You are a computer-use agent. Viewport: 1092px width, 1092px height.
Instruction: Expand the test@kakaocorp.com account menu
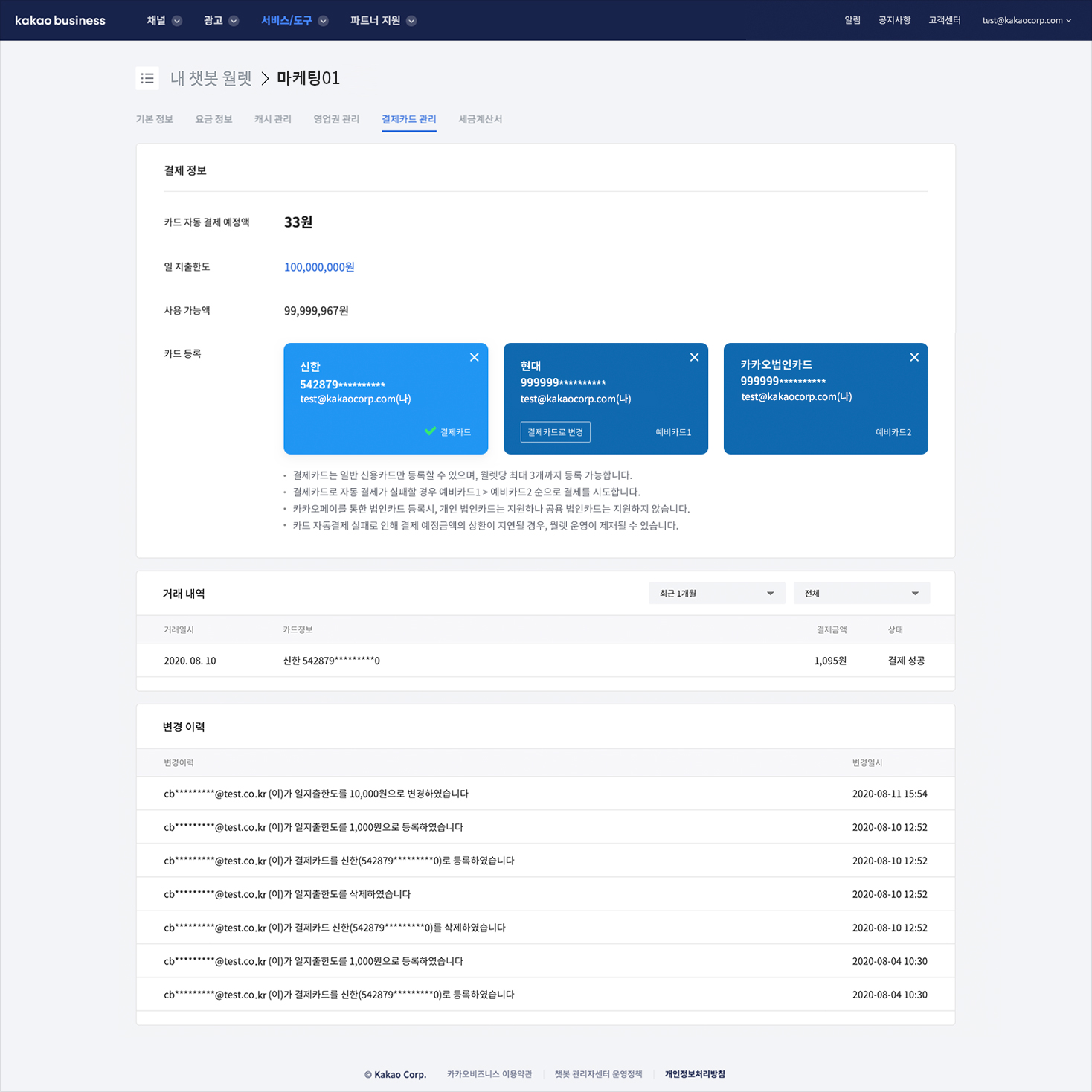1027,21
